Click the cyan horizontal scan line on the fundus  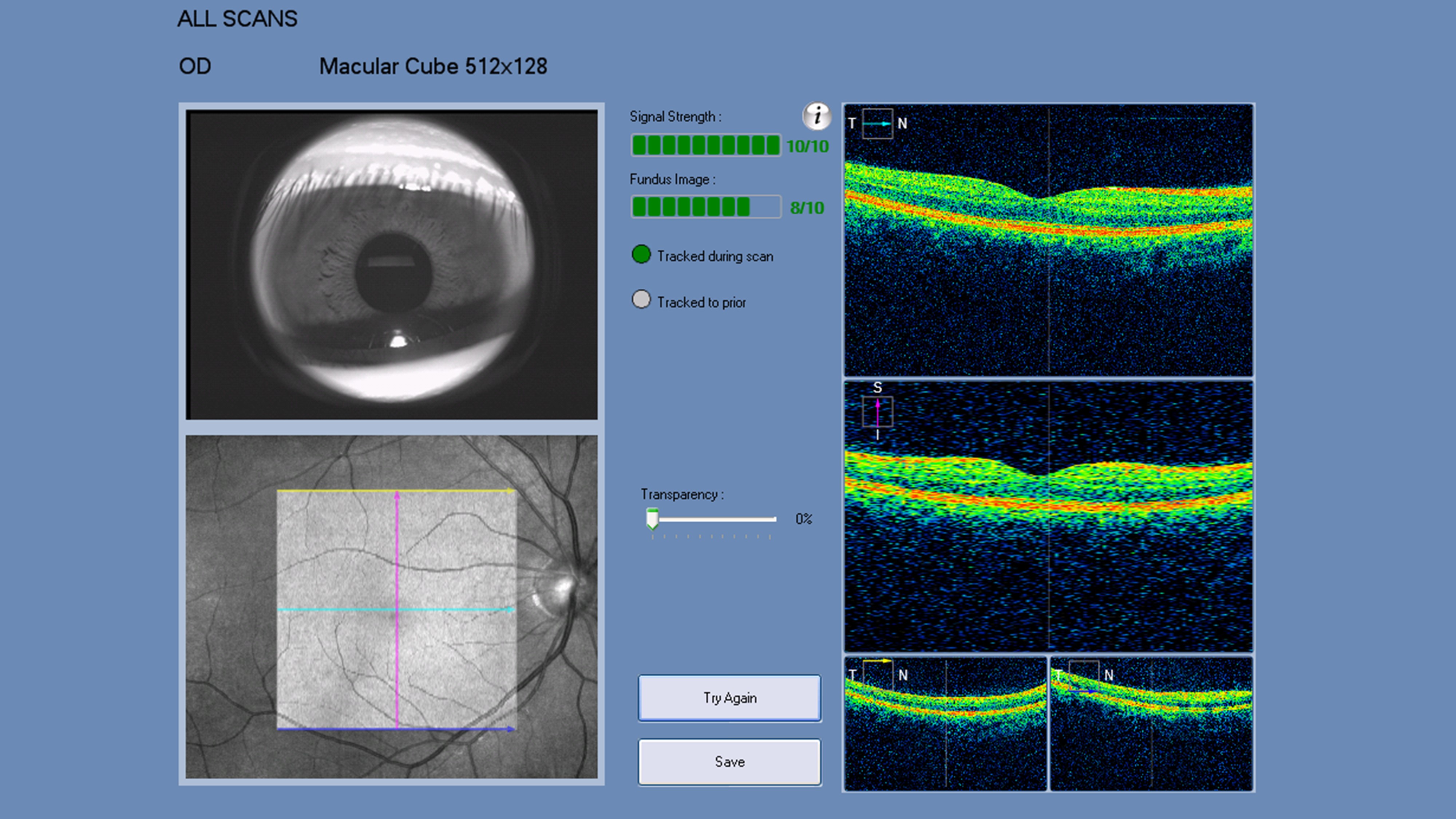point(339,610)
